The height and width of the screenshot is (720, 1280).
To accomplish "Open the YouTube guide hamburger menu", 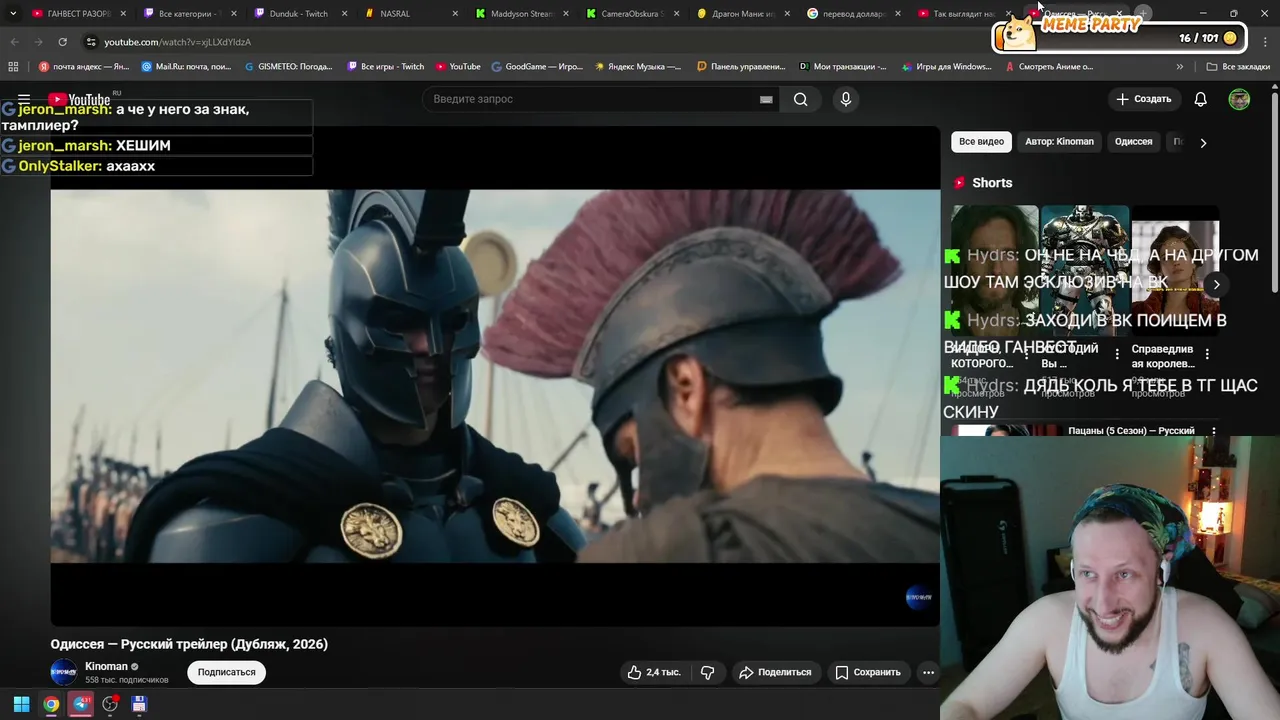I will point(24,99).
